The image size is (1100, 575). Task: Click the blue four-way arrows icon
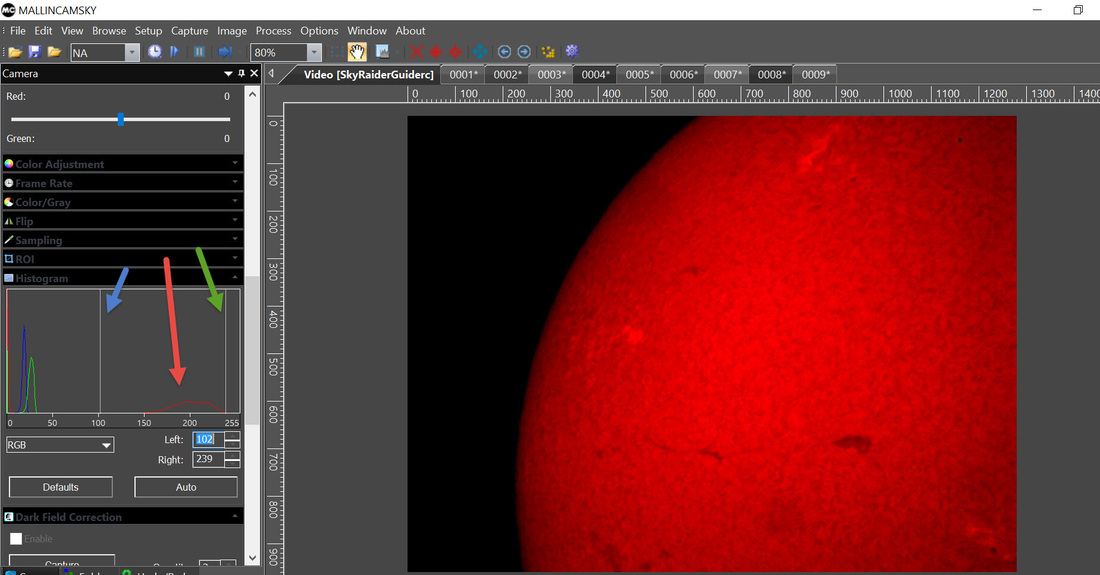tap(480, 52)
